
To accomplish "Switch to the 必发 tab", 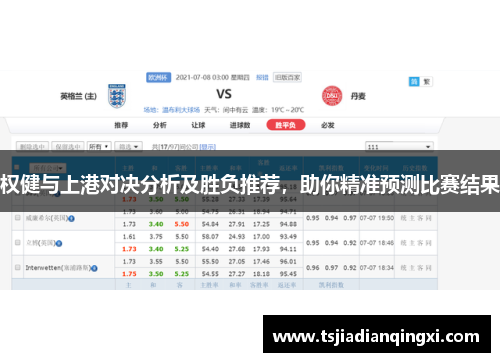I will point(328,125).
